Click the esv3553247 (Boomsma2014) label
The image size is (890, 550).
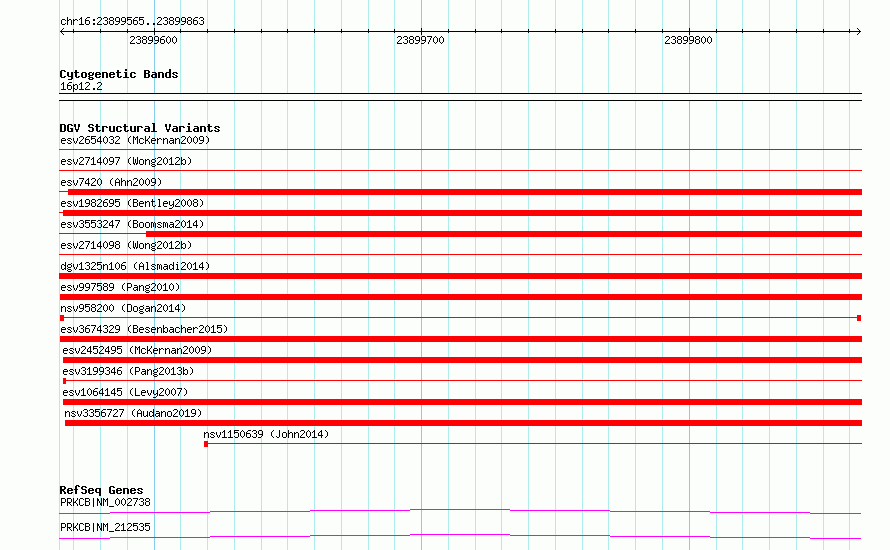coord(132,224)
